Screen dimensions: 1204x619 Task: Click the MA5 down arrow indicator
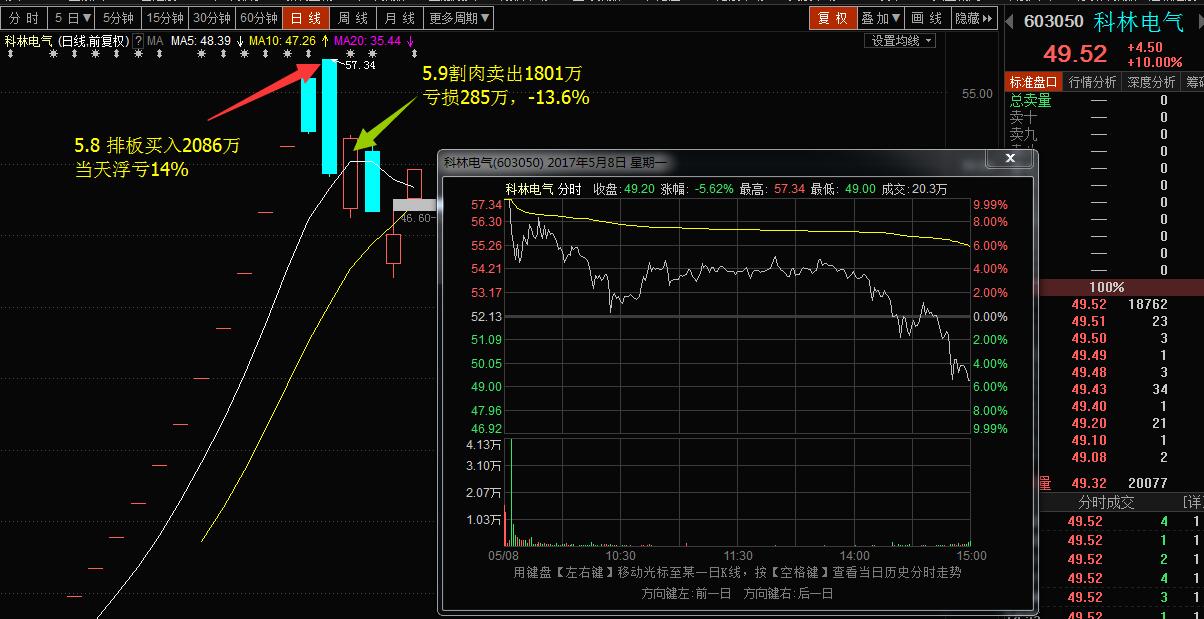click(240, 41)
